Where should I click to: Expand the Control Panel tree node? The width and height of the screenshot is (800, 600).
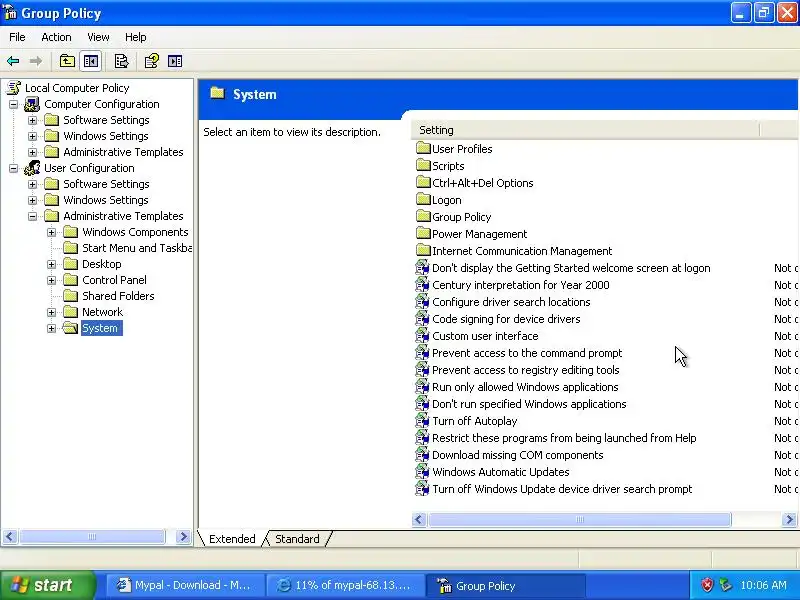point(52,280)
